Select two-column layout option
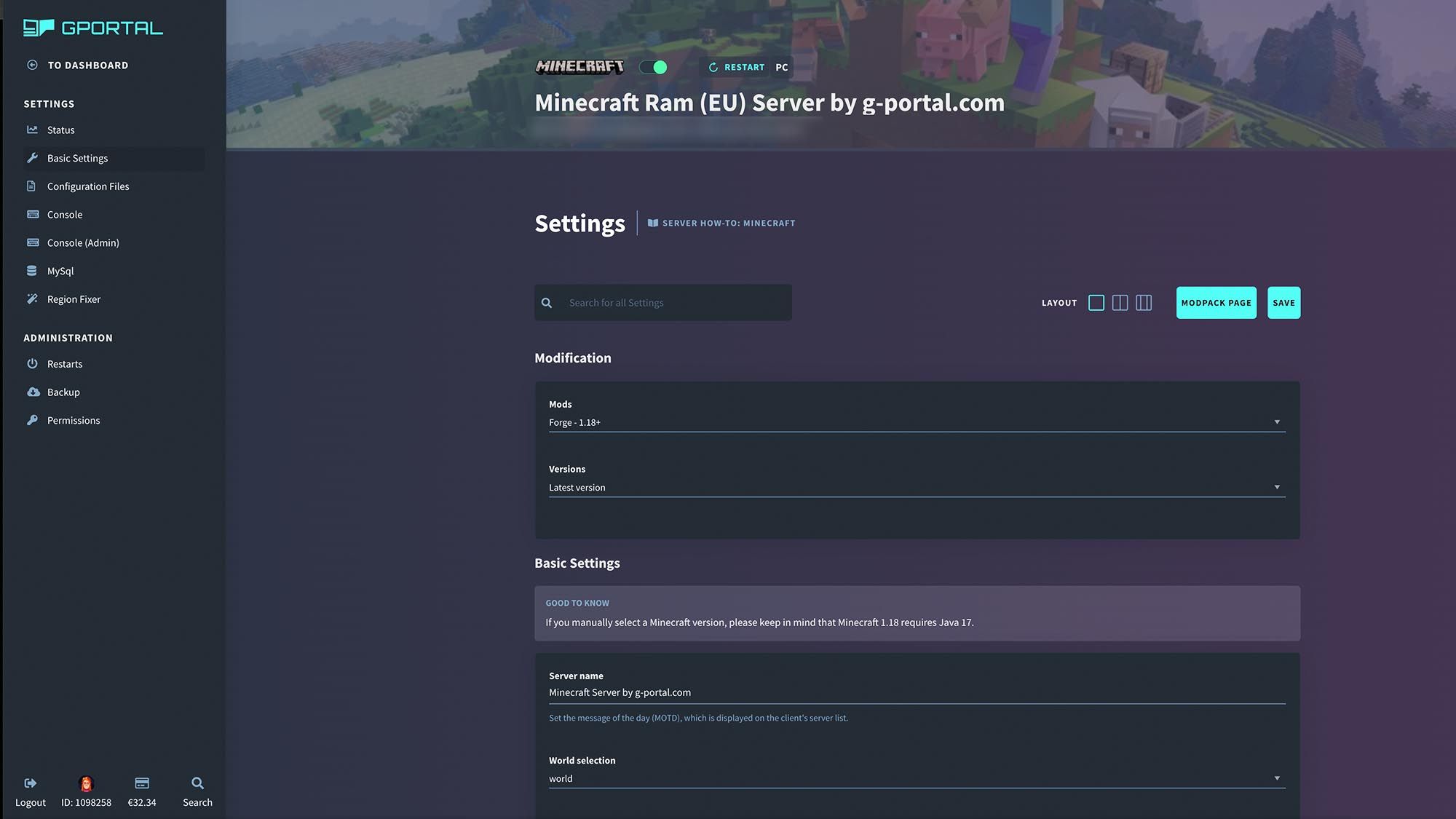The height and width of the screenshot is (819, 1456). (x=1119, y=302)
